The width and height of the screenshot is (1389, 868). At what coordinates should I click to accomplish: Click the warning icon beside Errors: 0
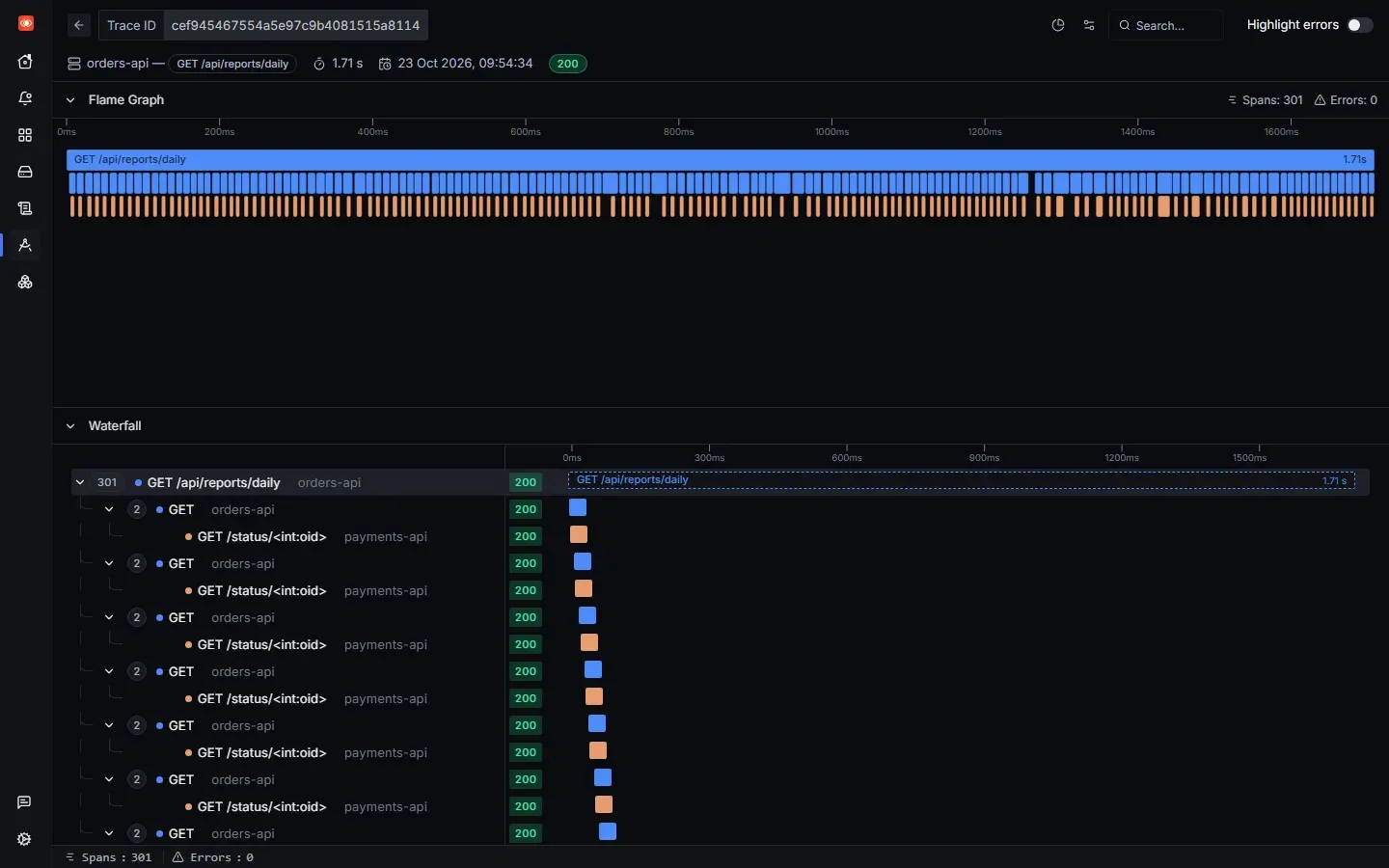1320,100
